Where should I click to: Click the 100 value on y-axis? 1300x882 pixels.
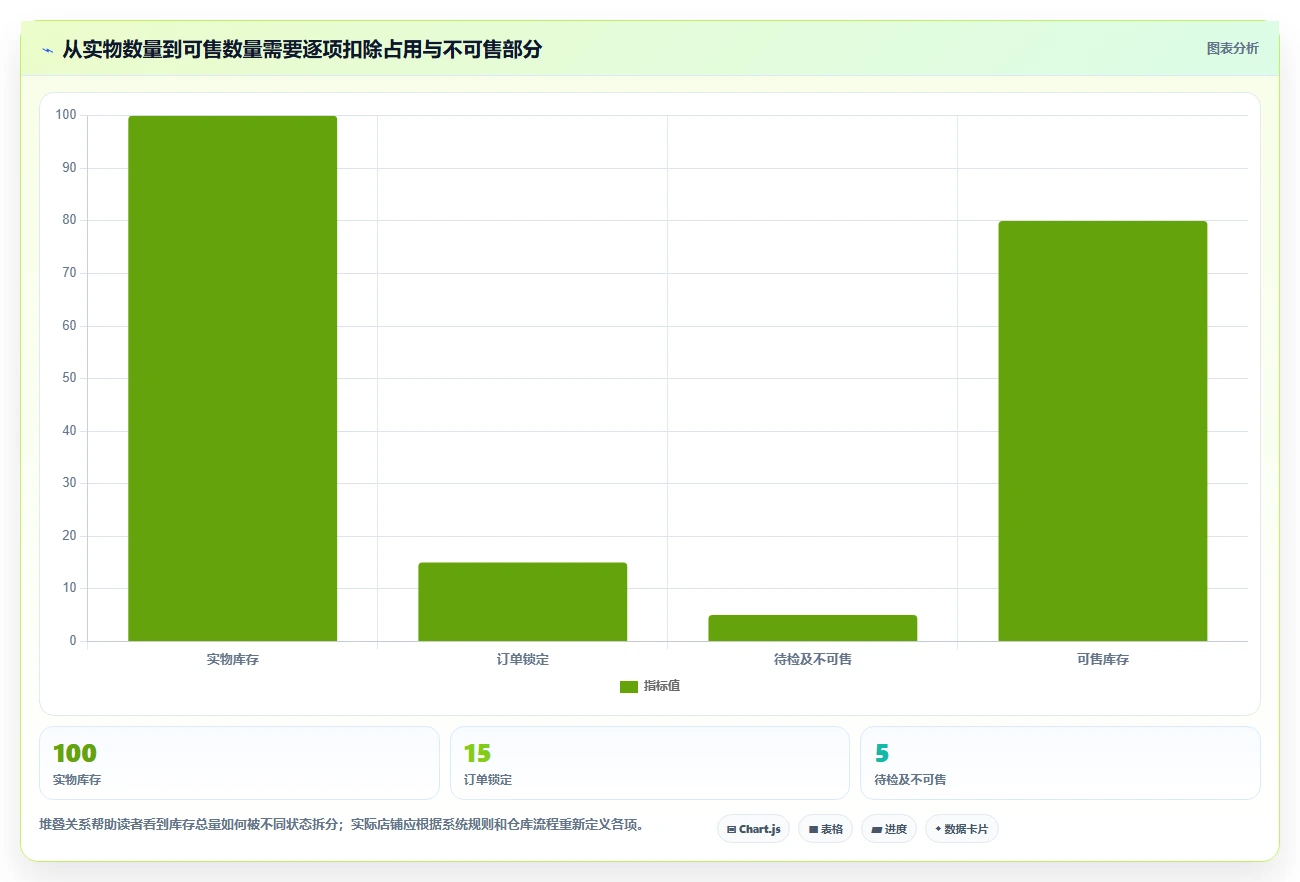pyautogui.click(x=66, y=115)
